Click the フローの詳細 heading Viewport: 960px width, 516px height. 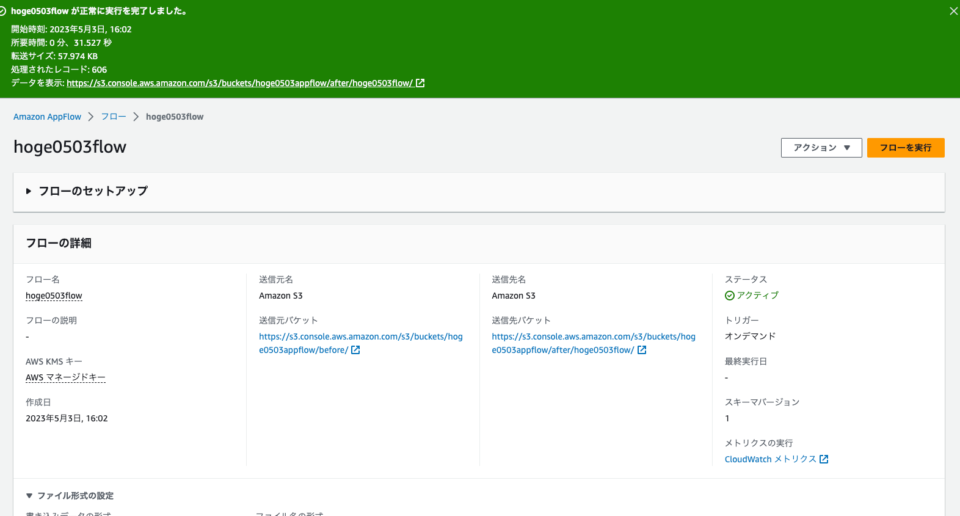(58, 243)
